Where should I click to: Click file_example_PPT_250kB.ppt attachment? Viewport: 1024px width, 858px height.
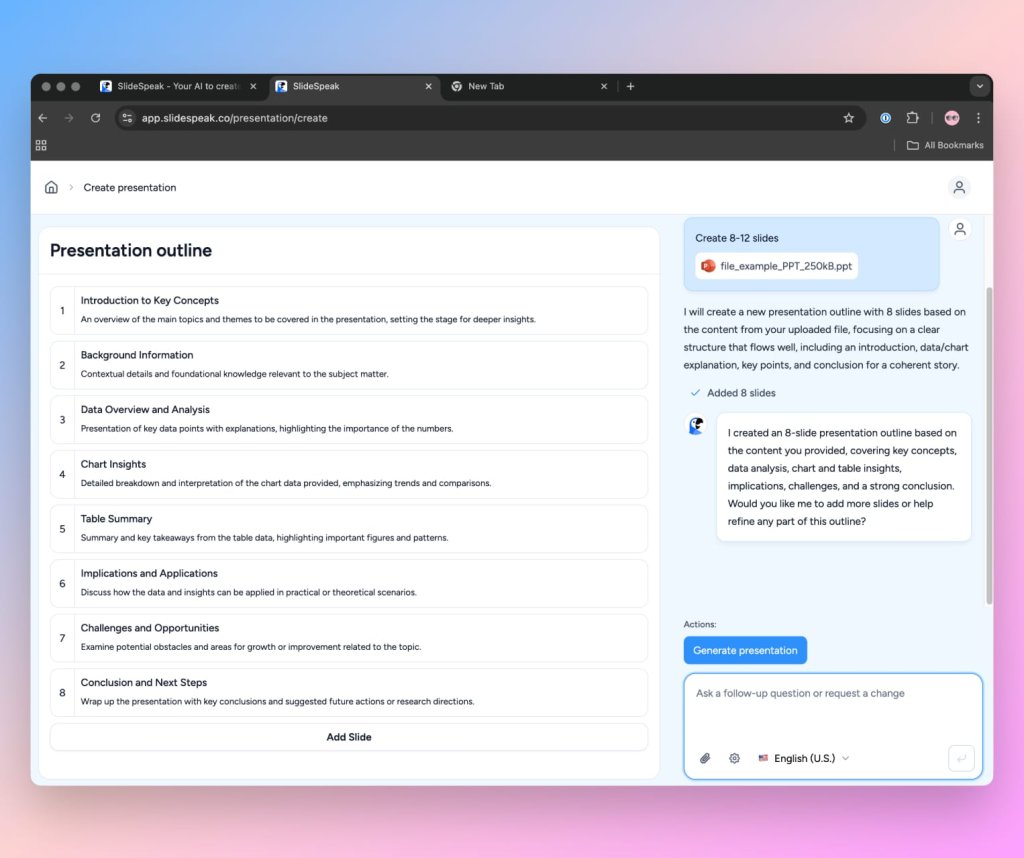pos(776,266)
